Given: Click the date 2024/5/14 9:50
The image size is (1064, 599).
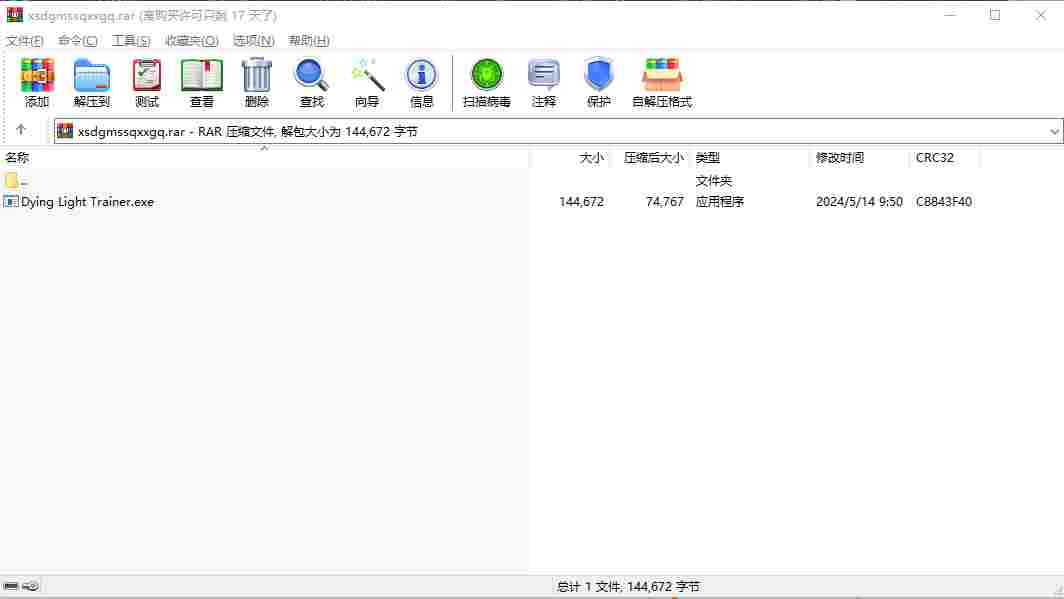Looking at the screenshot, I should (859, 201).
